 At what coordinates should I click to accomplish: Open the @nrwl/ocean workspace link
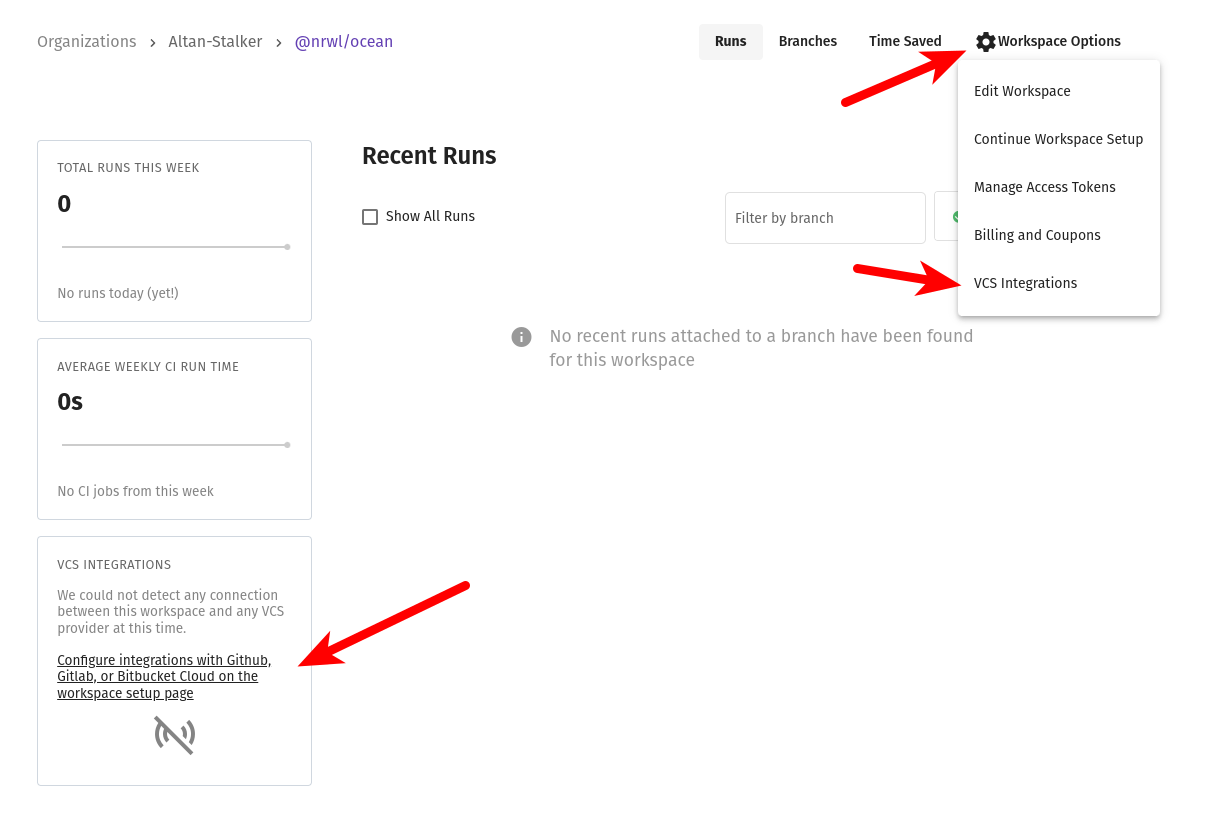(x=344, y=41)
